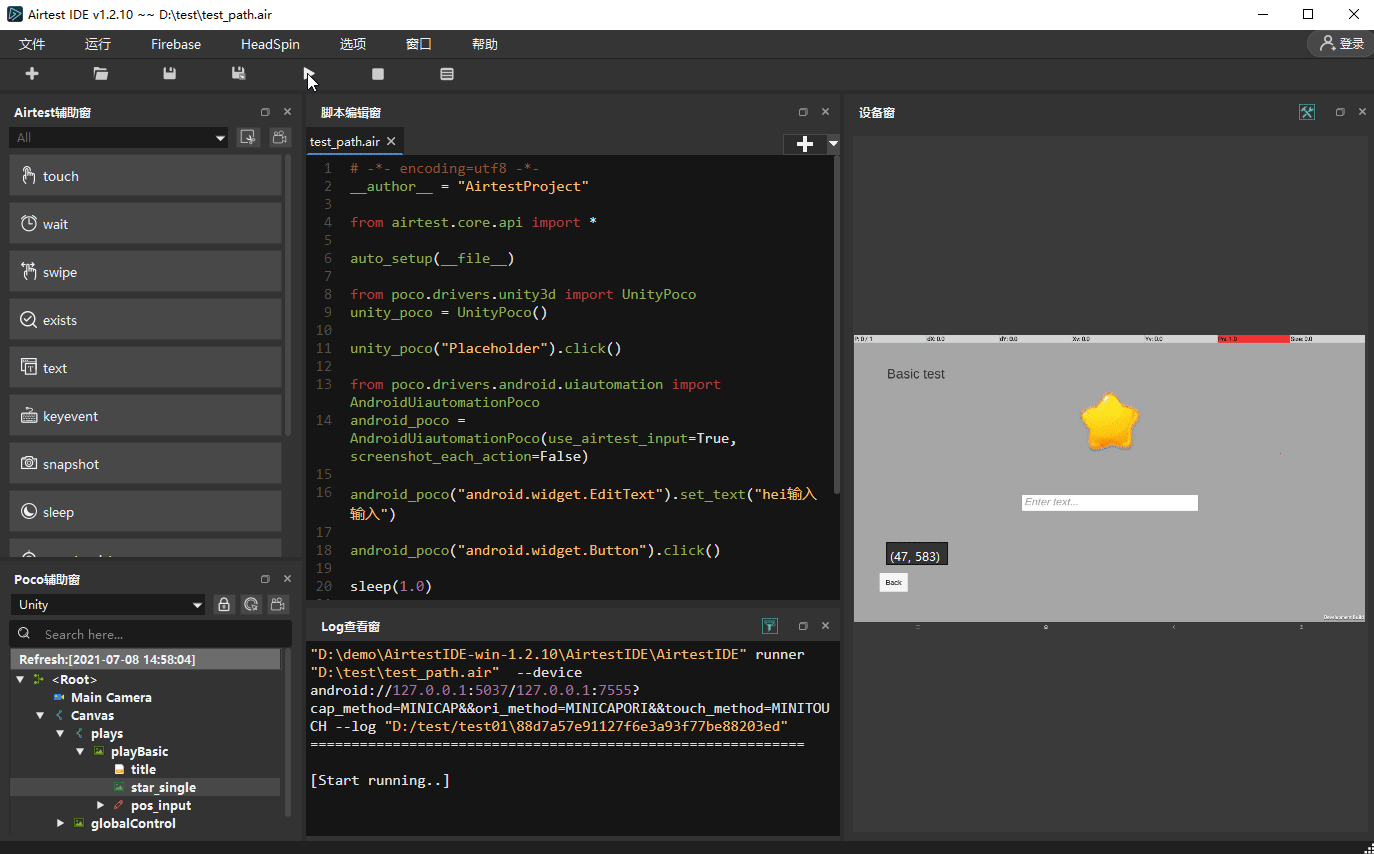Collapse the playBasic tree node
The image size is (1374, 854).
click(80, 752)
